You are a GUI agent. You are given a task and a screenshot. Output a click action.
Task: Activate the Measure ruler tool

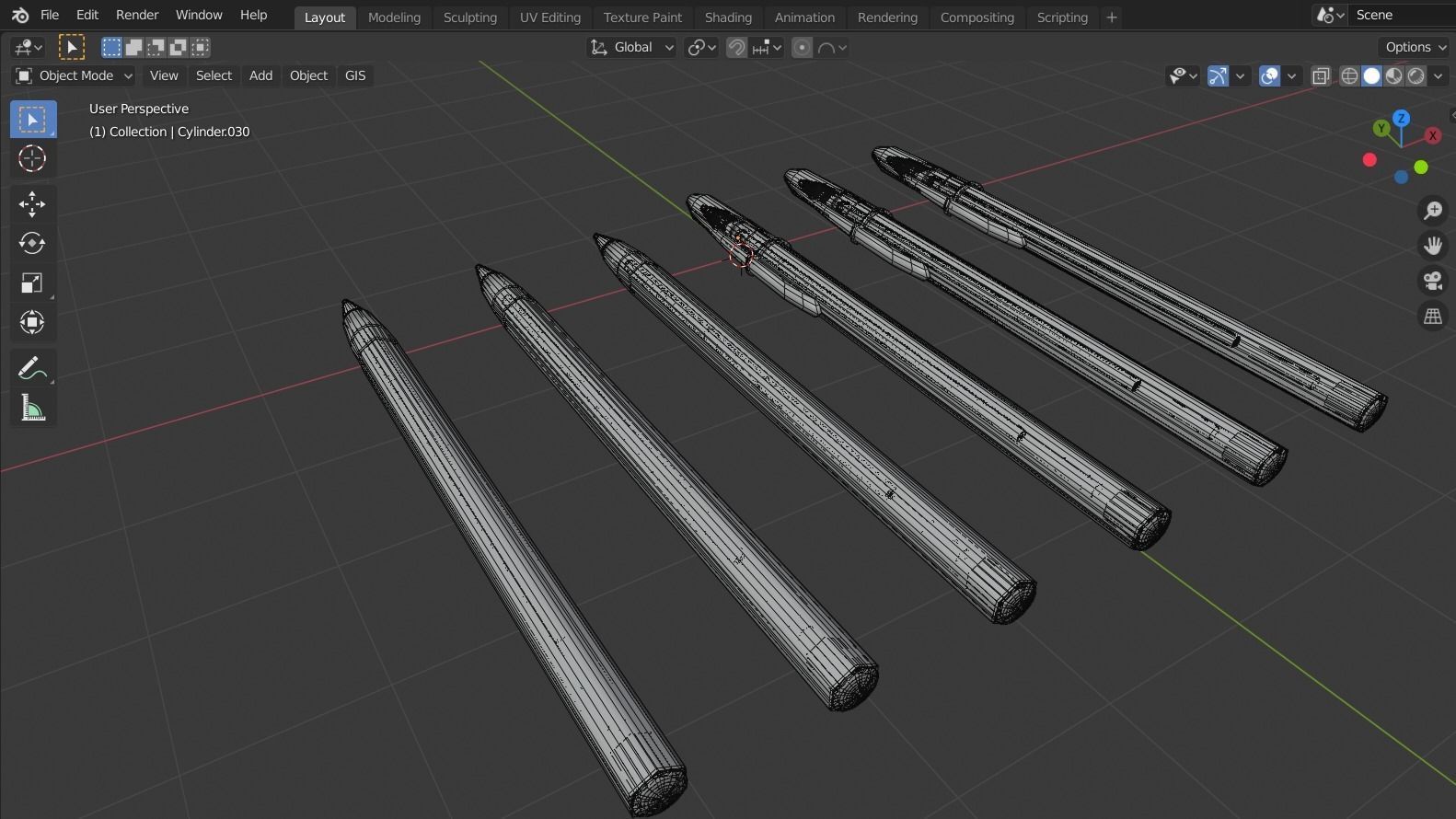point(32,408)
